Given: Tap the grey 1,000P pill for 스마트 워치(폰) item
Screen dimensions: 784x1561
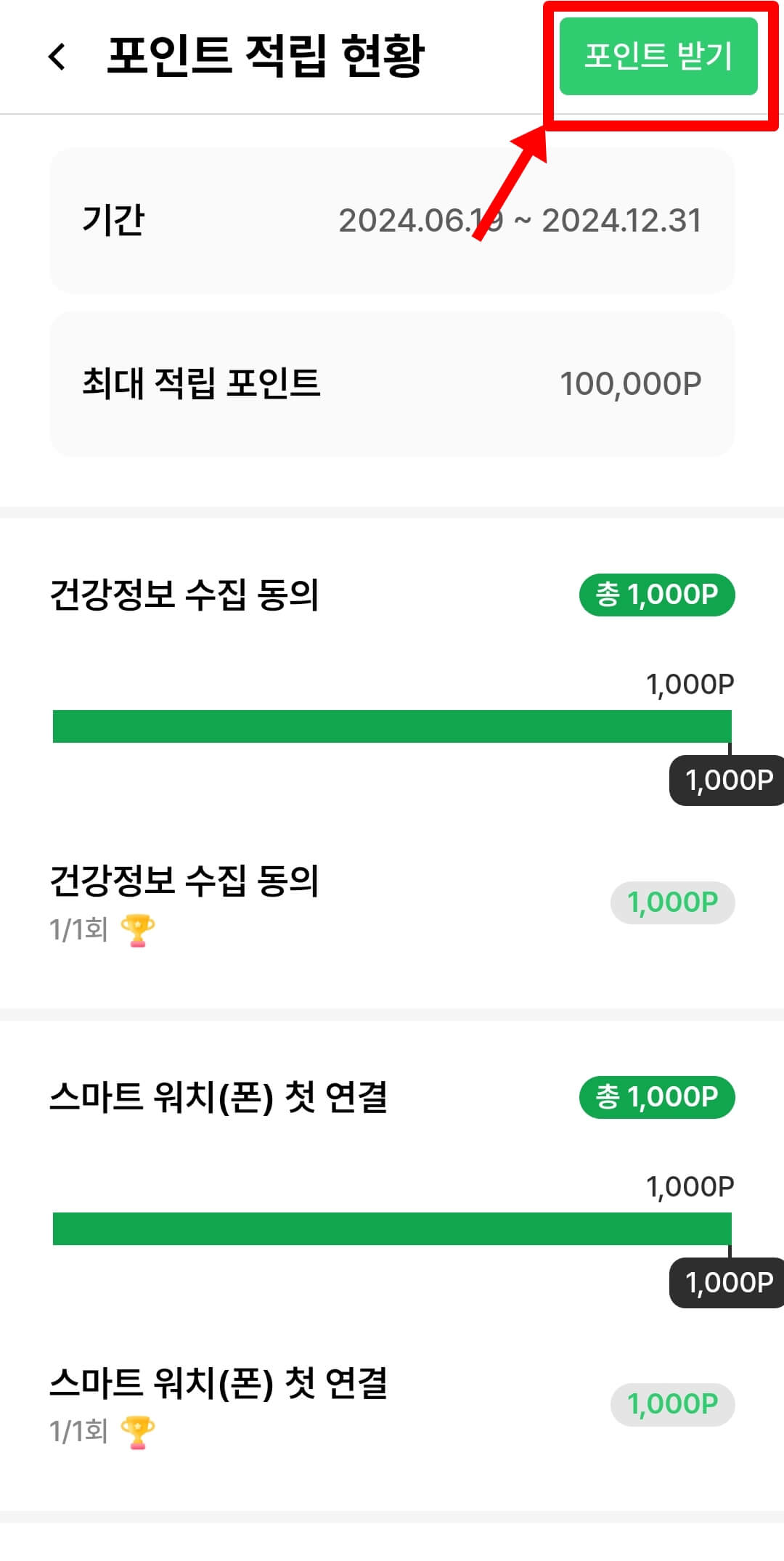Looking at the screenshot, I should 673,1405.
